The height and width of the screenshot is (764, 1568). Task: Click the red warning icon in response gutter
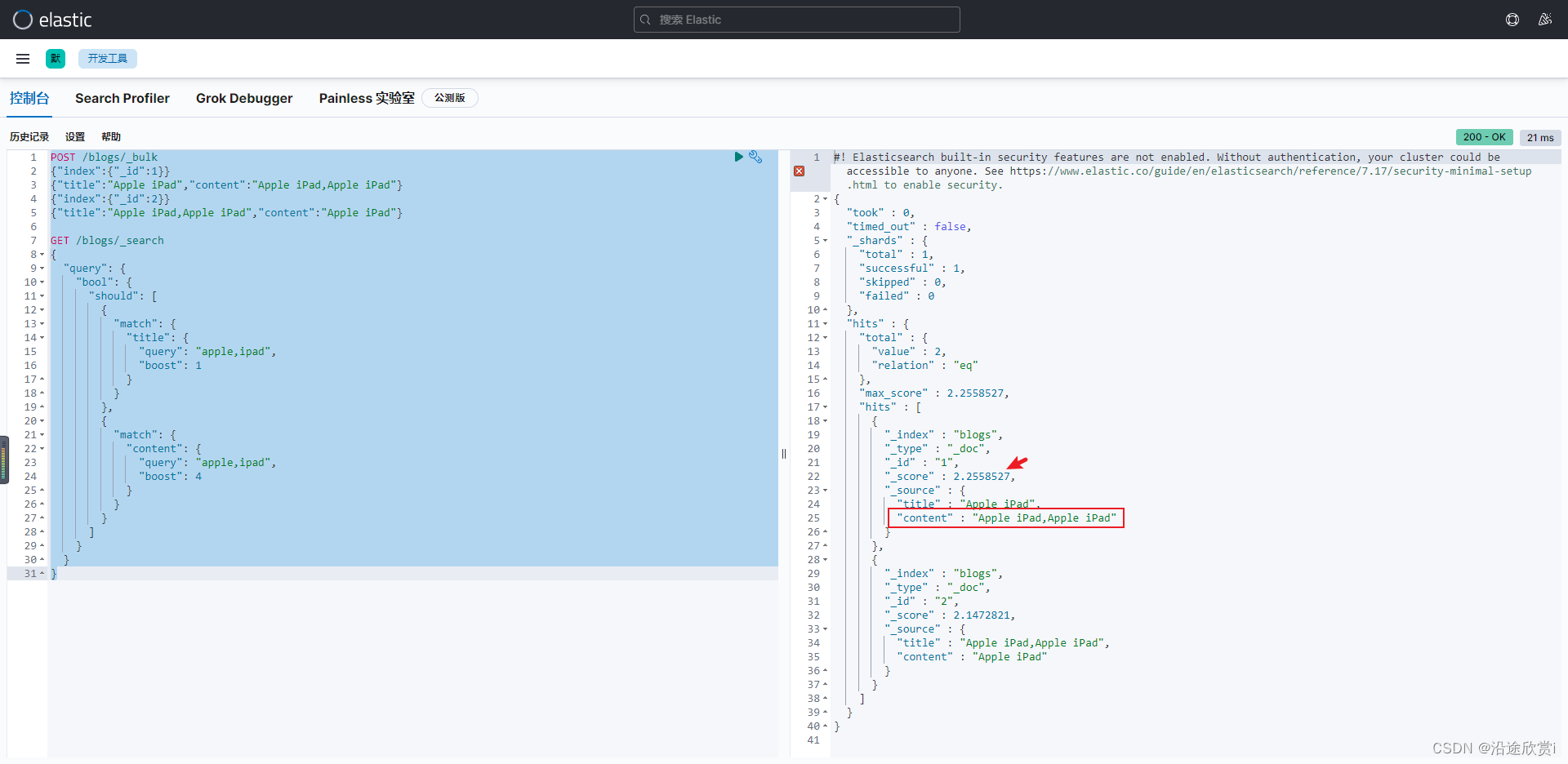click(x=800, y=171)
